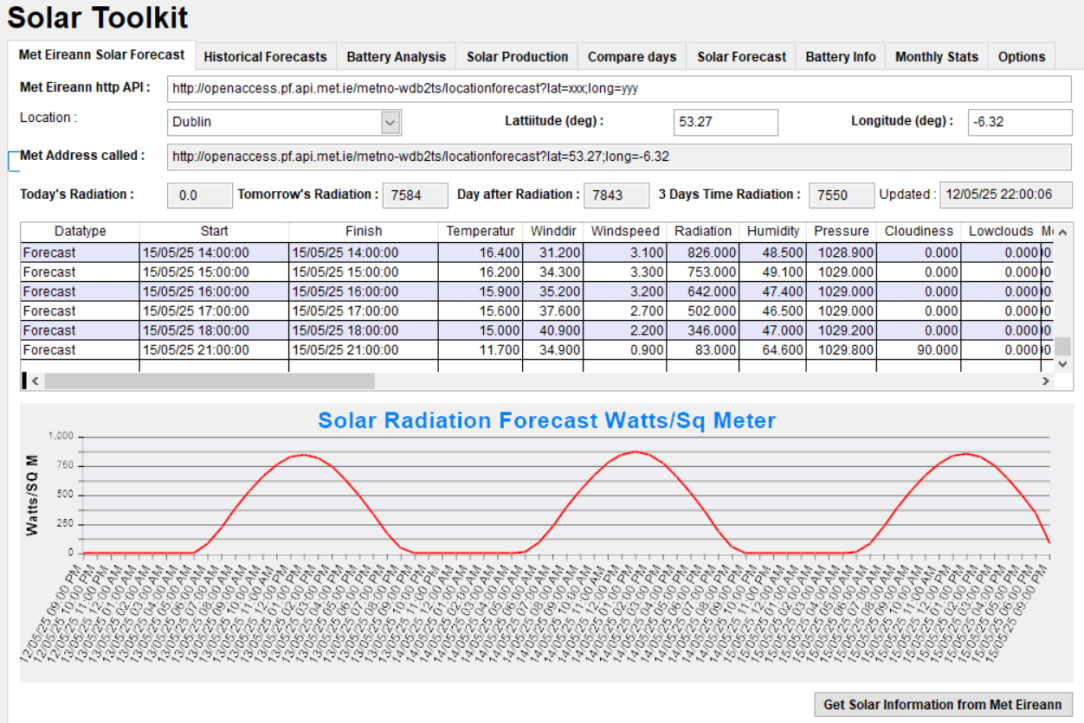
Task: Go to the Compare days tab
Action: pos(632,57)
